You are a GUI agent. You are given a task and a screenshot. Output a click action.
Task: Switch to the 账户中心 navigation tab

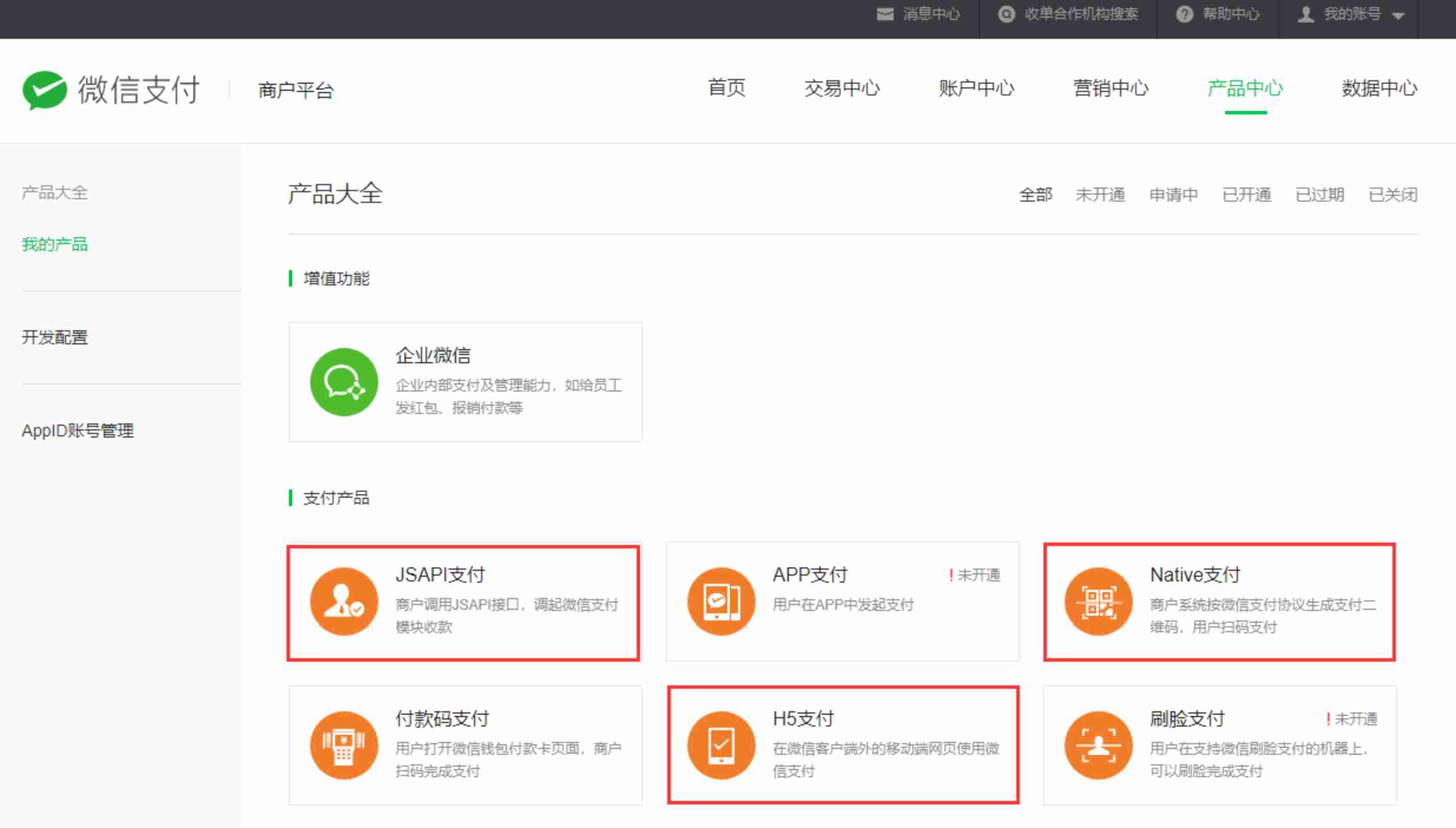click(x=976, y=88)
